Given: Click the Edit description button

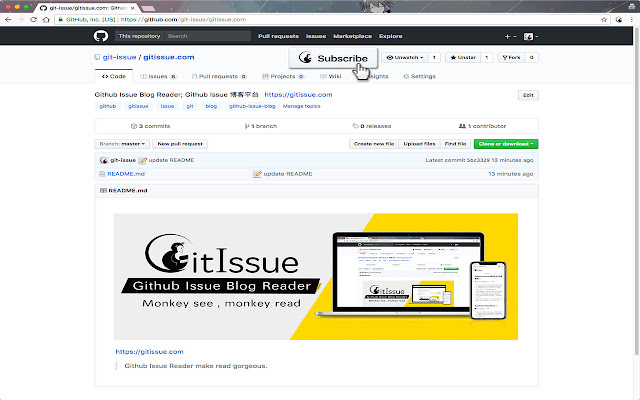Looking at the screenshot, I should tap(528, 95).
